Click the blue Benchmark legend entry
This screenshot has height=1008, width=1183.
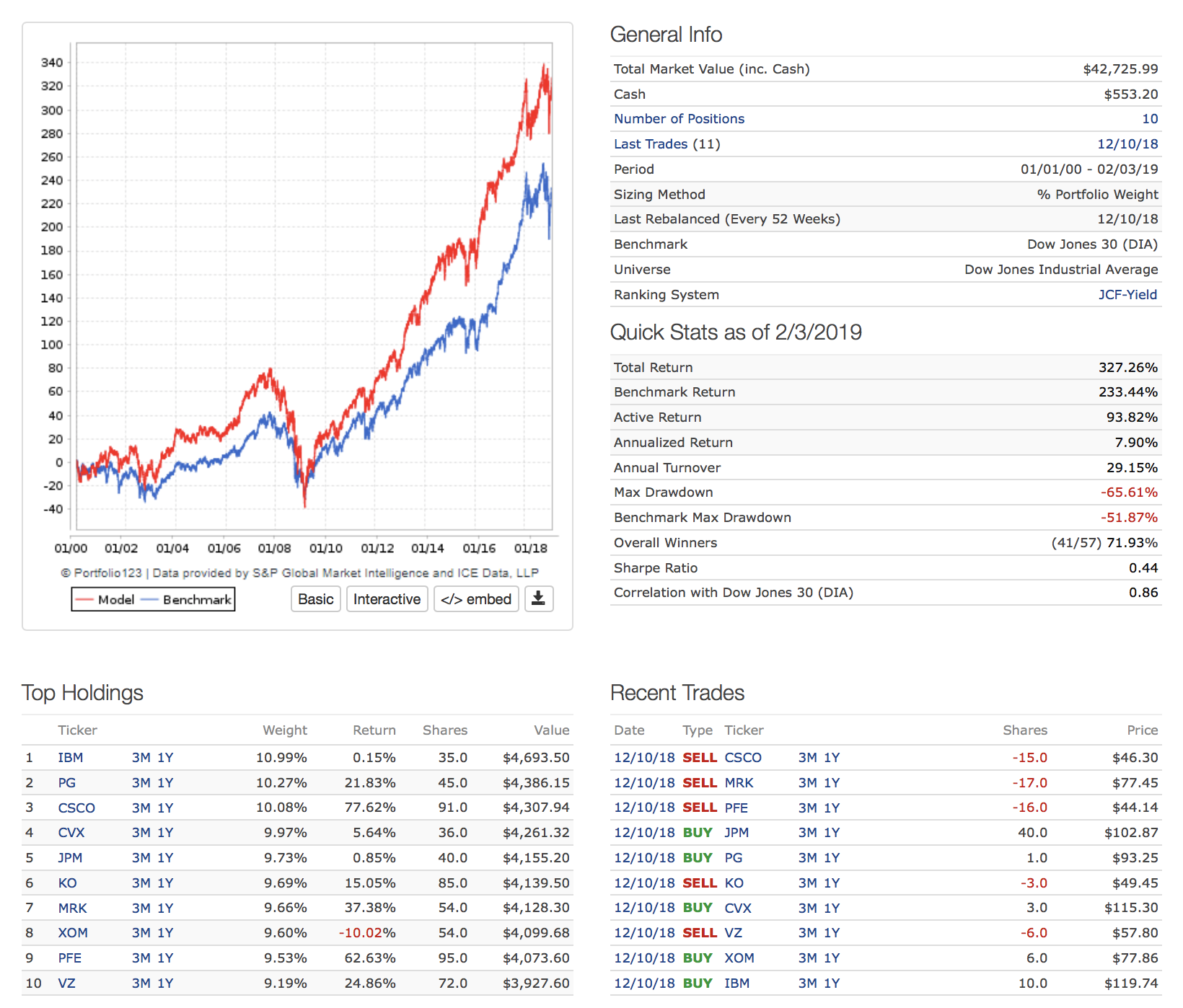pos(188,600)
